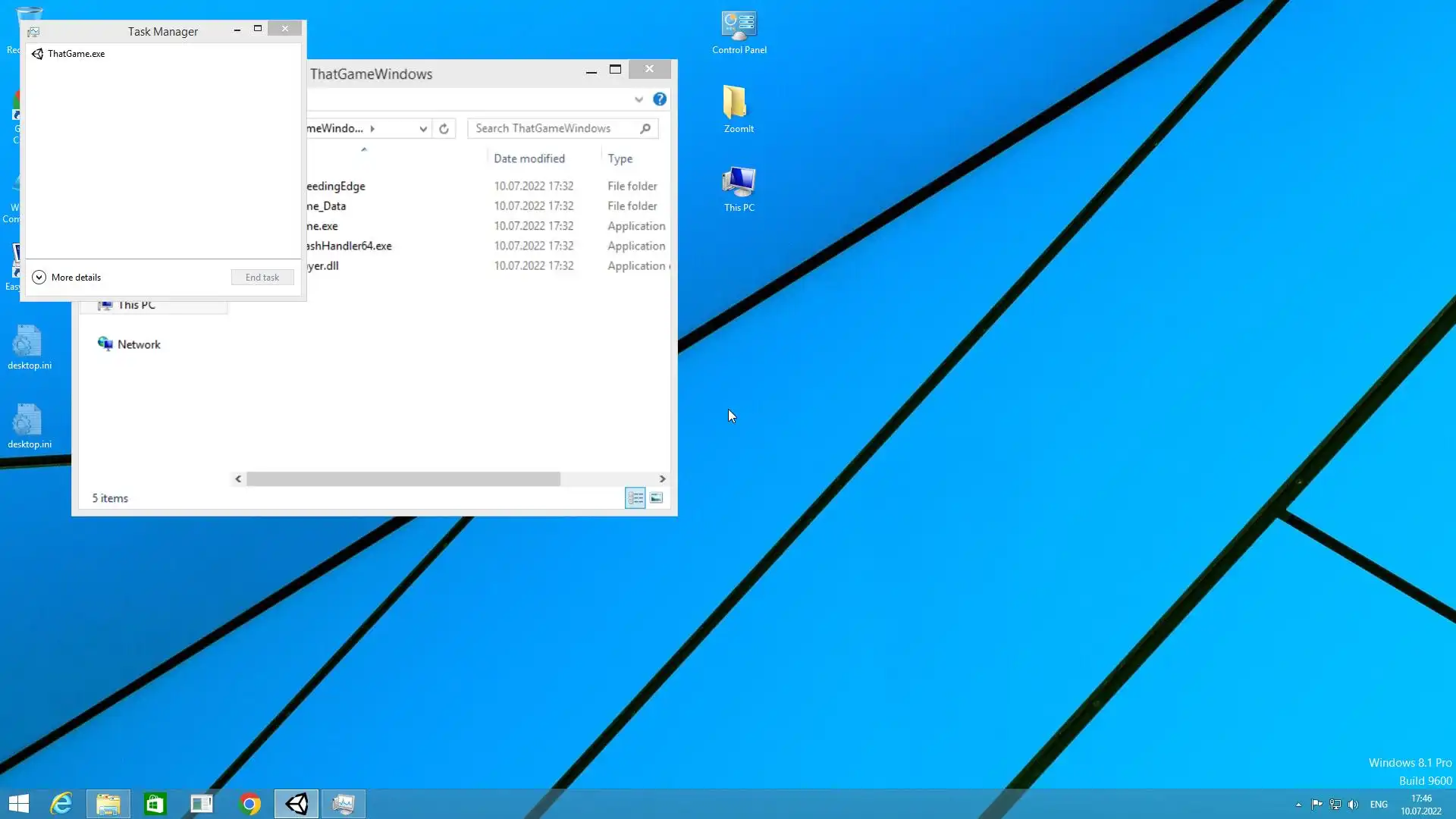Screen dimensions: 1456x819
Task: Launch Google Chrome from taskbar
Action: pos(249,804)
